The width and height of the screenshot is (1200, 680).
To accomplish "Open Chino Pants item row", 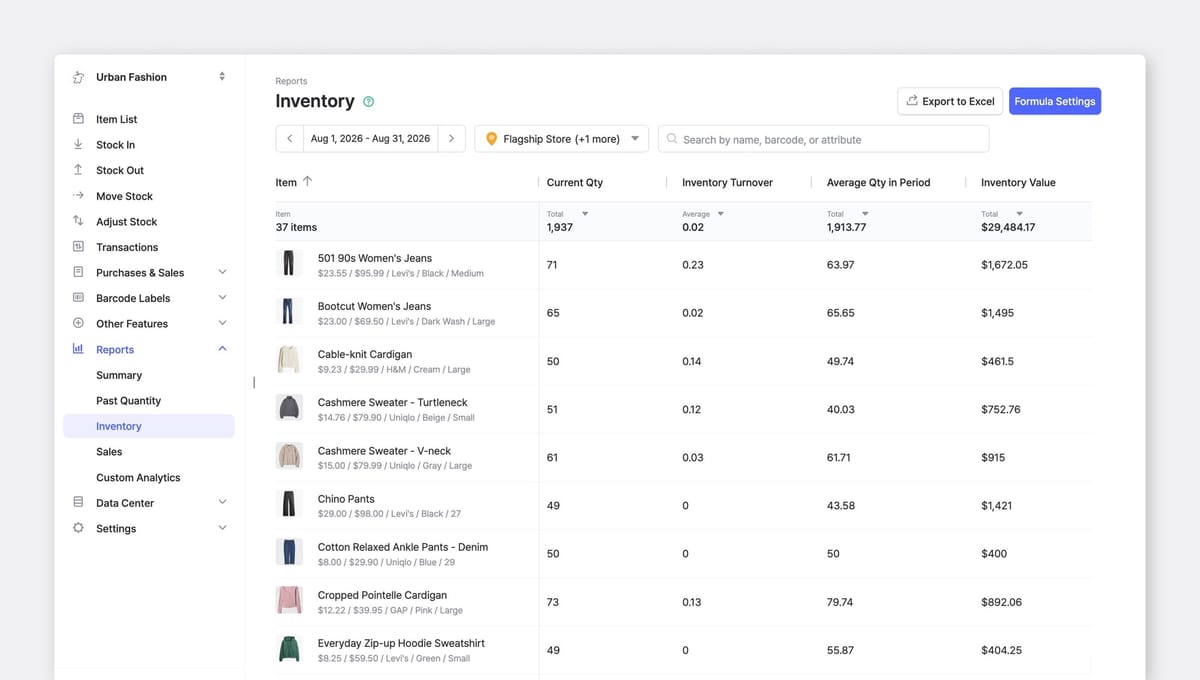I will pos(683,505).
